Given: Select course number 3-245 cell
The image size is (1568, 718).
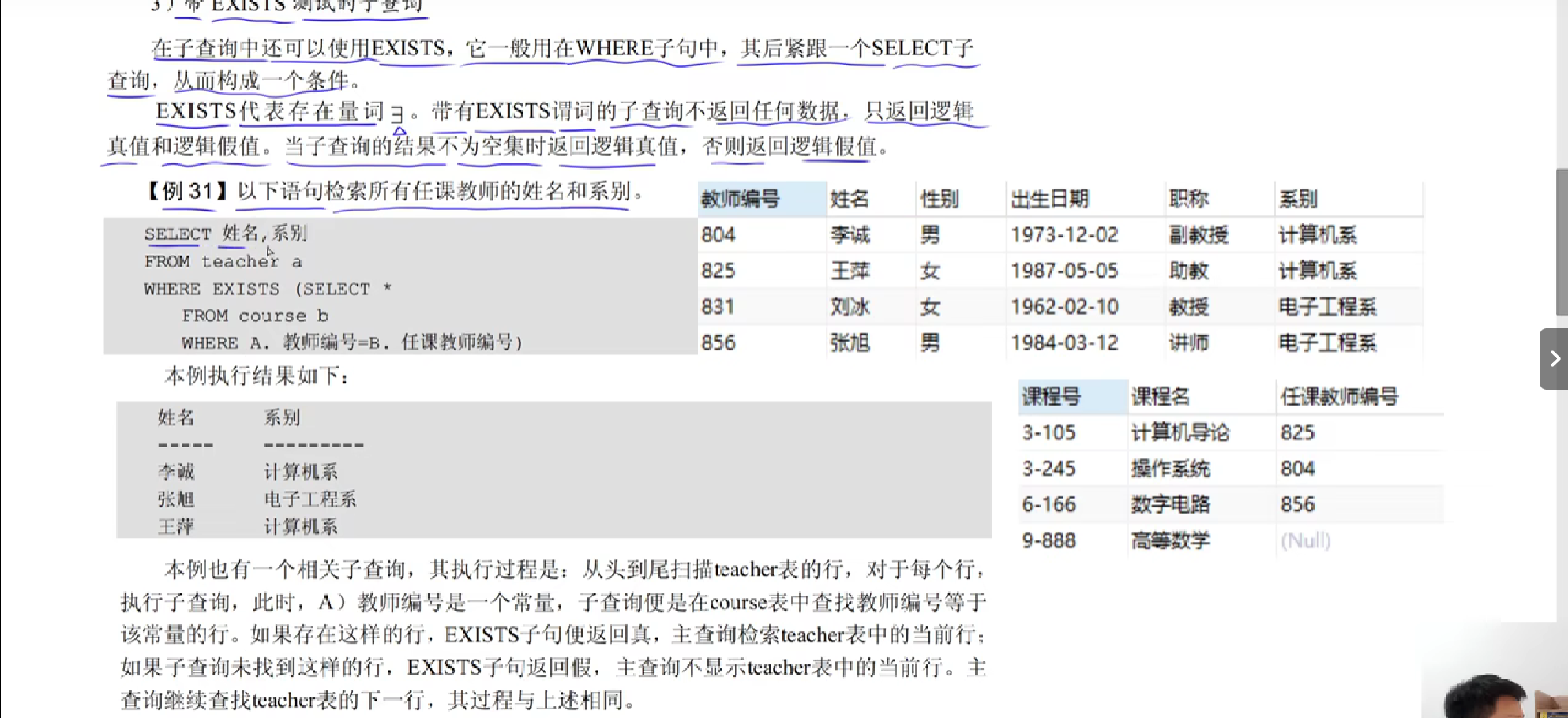Looking at the screenshot, I should (x=1048, y=469).
